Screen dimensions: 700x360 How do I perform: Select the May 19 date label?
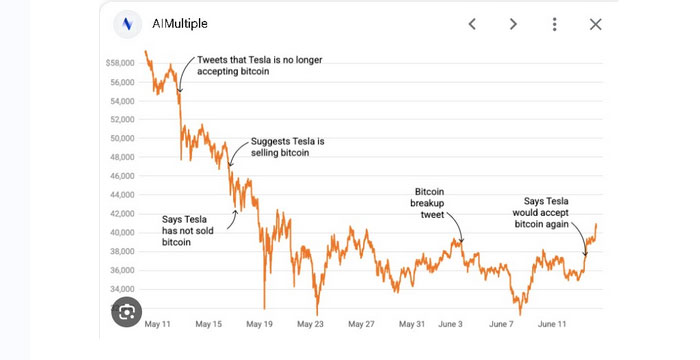pyautogui.click(x=259, y=324)
